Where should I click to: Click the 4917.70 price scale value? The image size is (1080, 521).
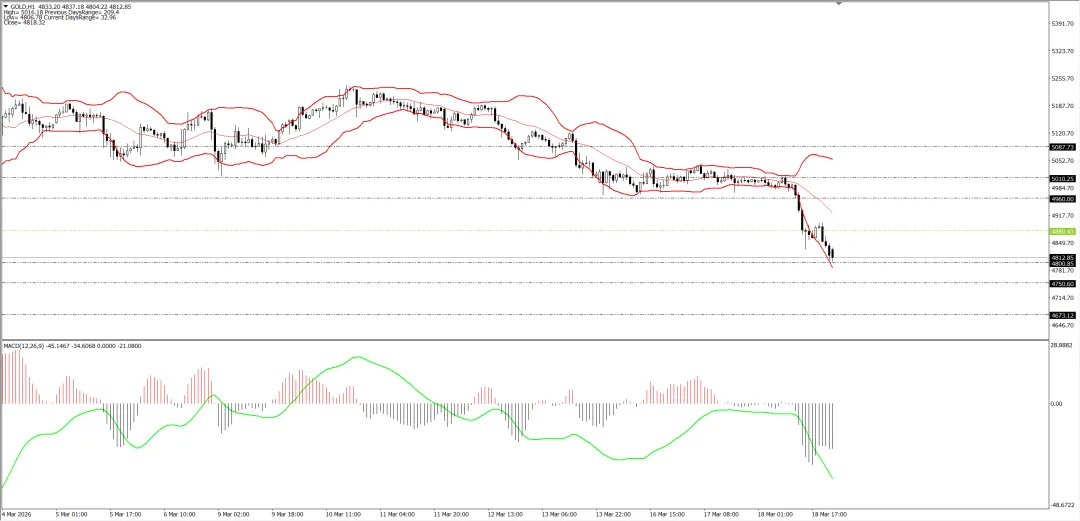[x=1063, y=215]
